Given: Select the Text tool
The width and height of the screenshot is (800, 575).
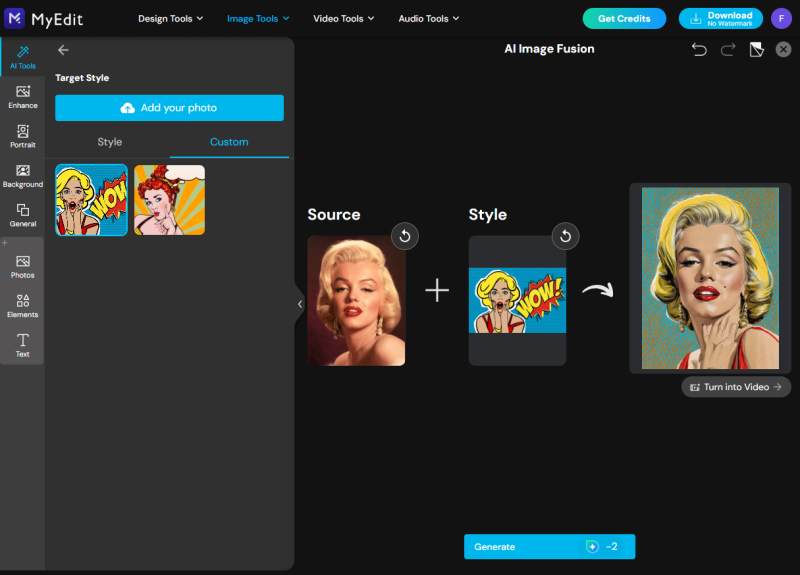Looking at the screenshot, I should [22, 345].
